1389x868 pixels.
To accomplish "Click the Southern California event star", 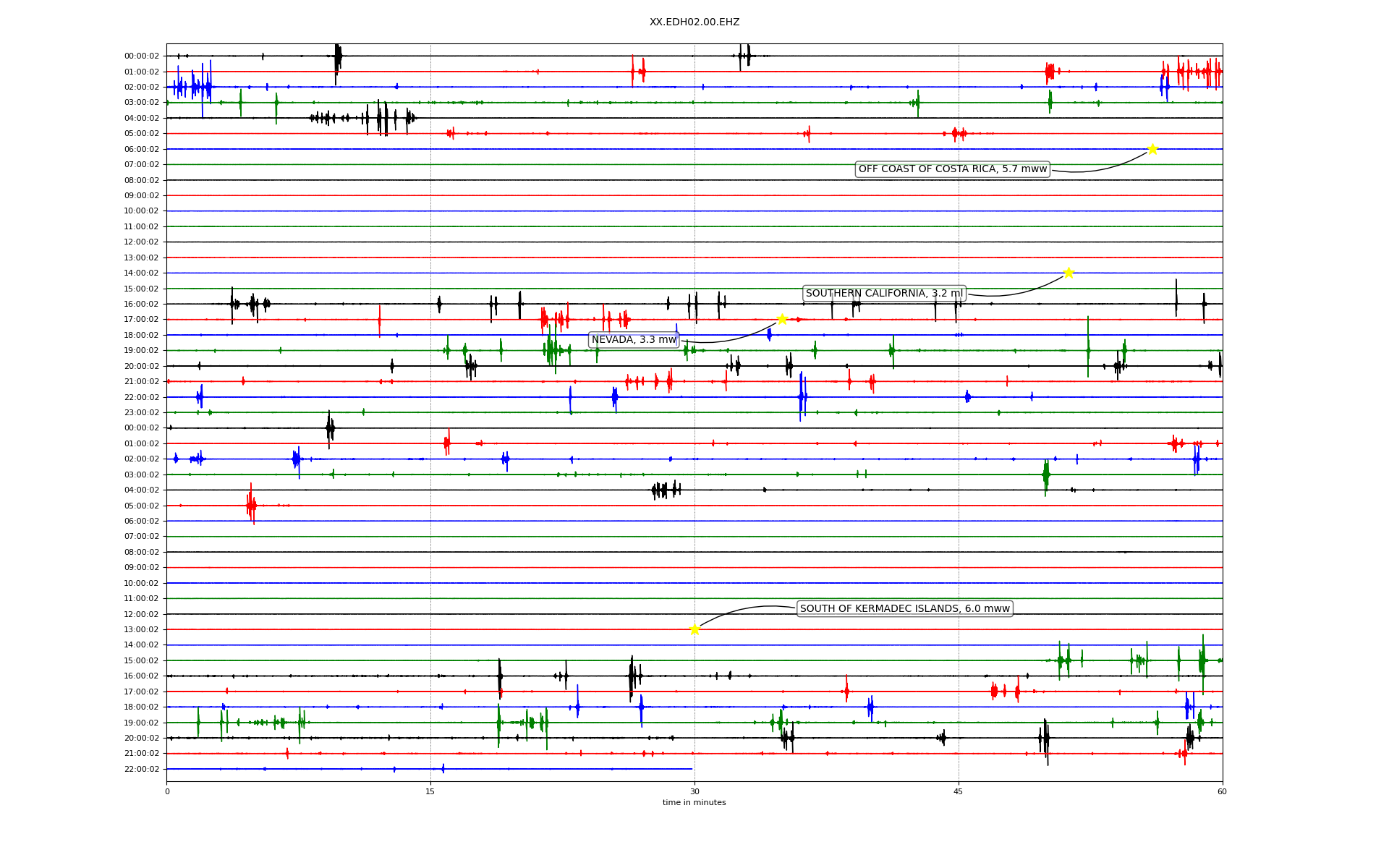I will (x=1069, y=273).
